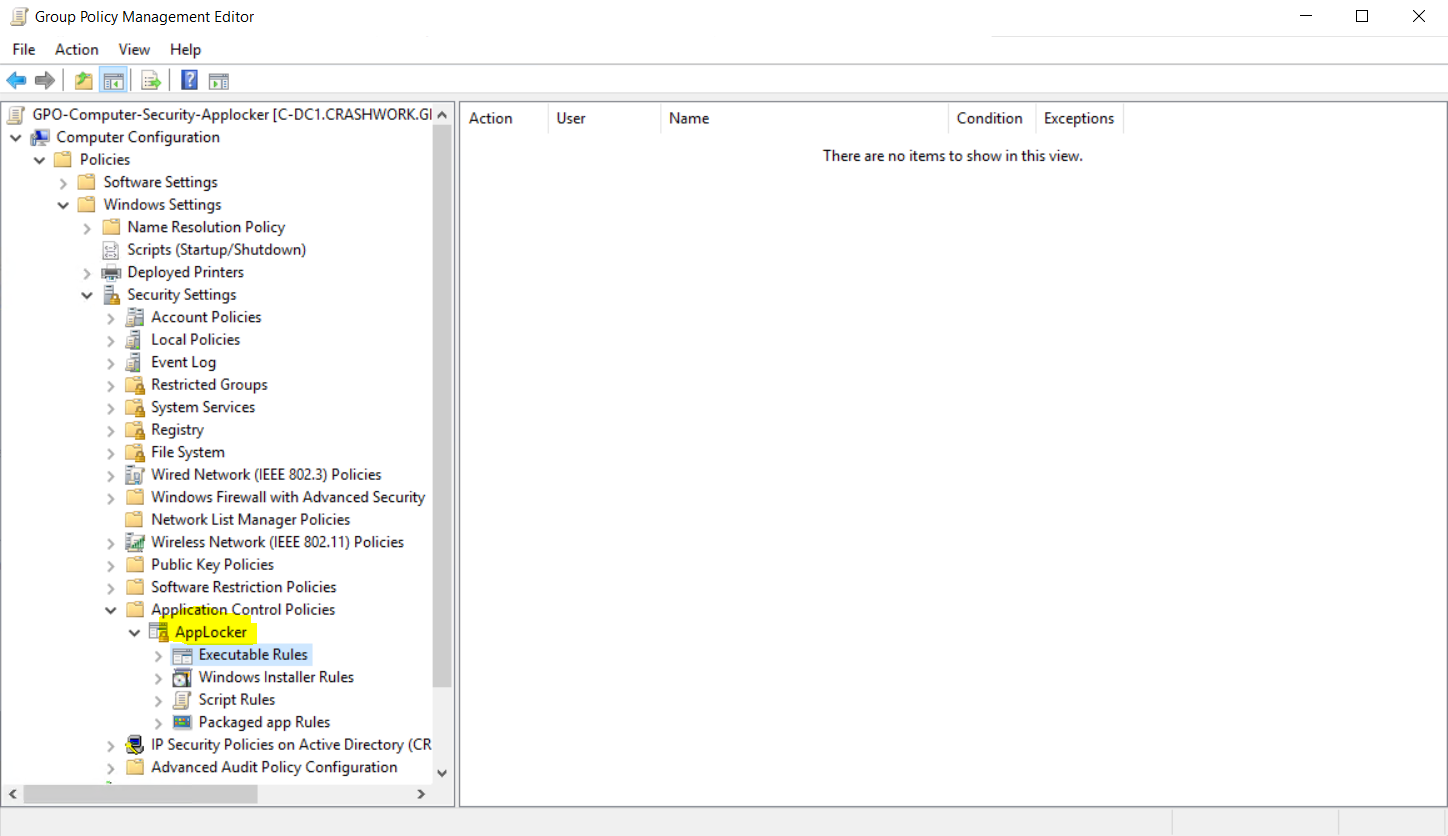This screenshot has height=836, width=1448.
Task: Click tree pane horizontal scrollbar right arrow
Action: pyautogui.click(x=421, y=794)
